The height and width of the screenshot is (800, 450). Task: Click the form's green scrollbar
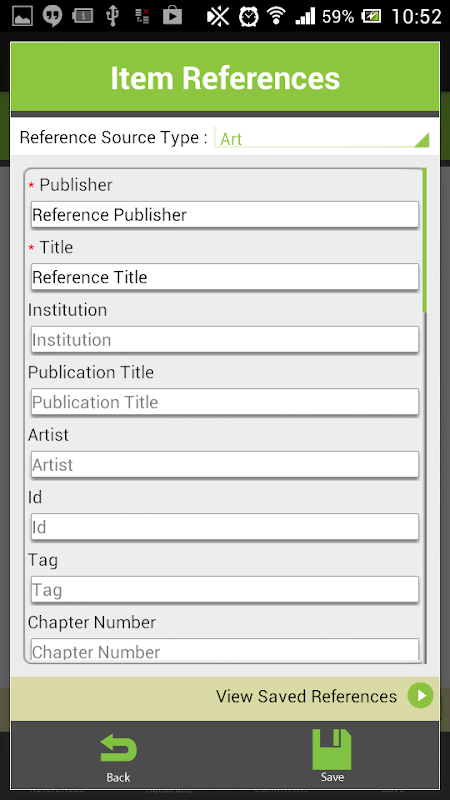point(424,240)
